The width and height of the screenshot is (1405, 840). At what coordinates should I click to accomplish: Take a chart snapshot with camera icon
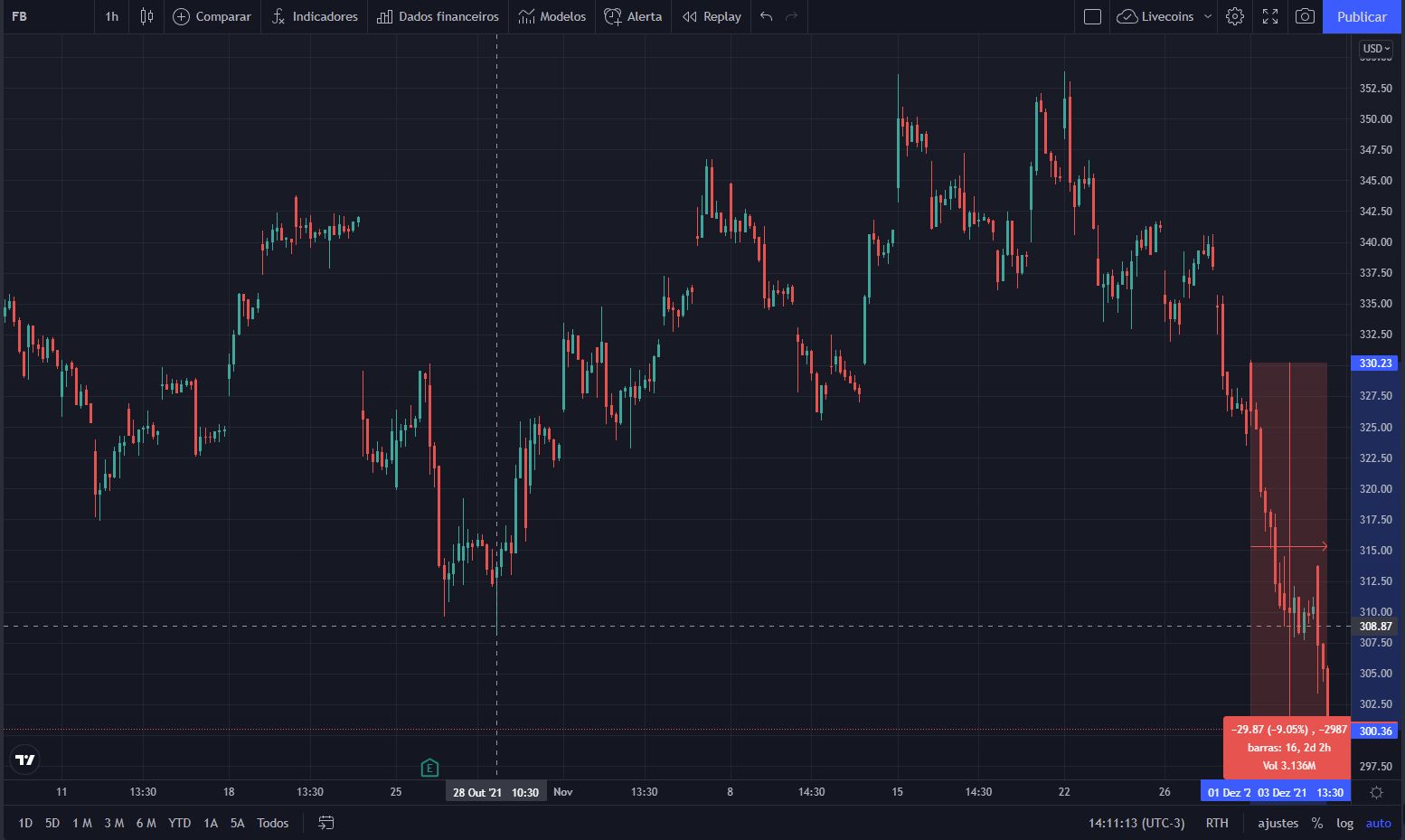(1305, 16)
